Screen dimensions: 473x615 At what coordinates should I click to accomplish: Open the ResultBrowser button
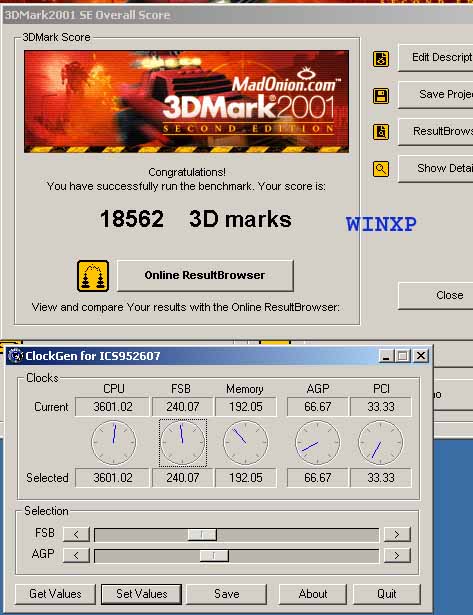pos(436,131)
